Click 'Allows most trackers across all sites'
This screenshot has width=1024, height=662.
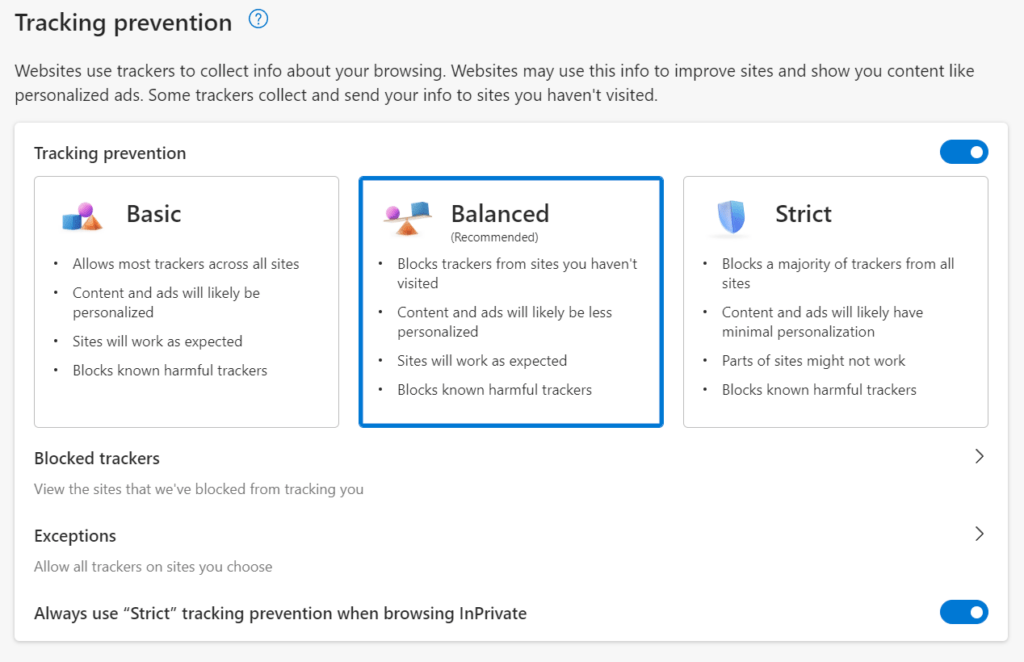185,264
